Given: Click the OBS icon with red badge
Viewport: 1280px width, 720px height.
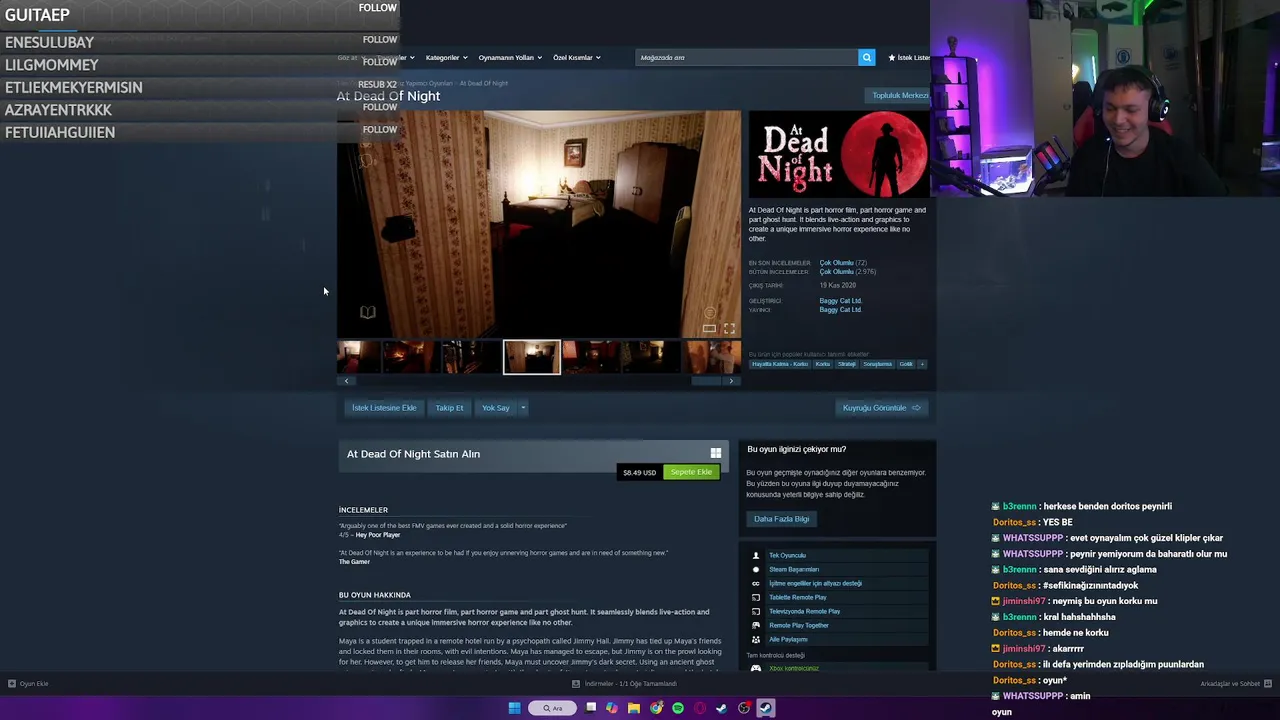Looking at the screenshot, I should point(744,708).
